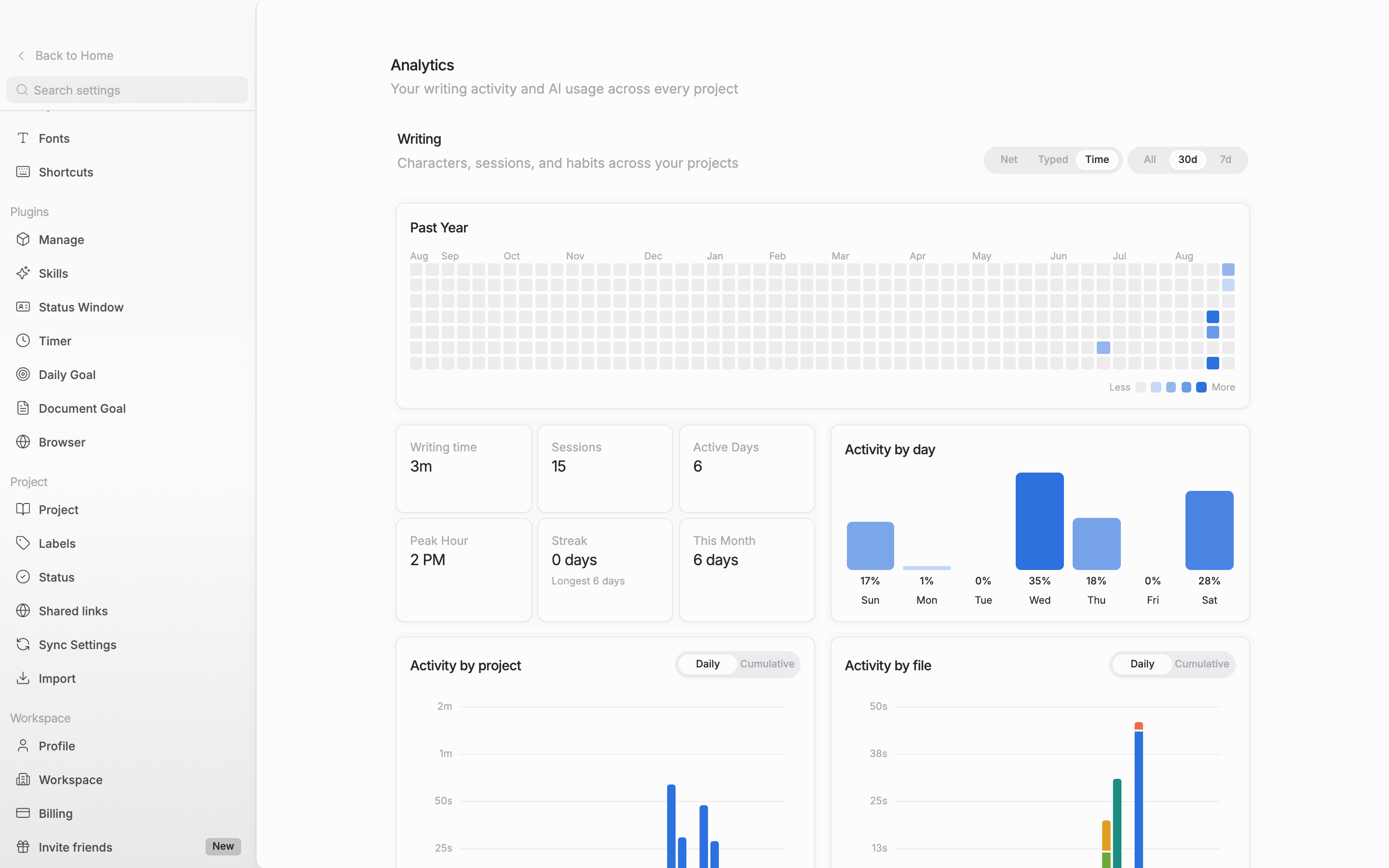Focus the Search settings field
The height and width of the screenshot is (868, 1389).
(127, 90)
